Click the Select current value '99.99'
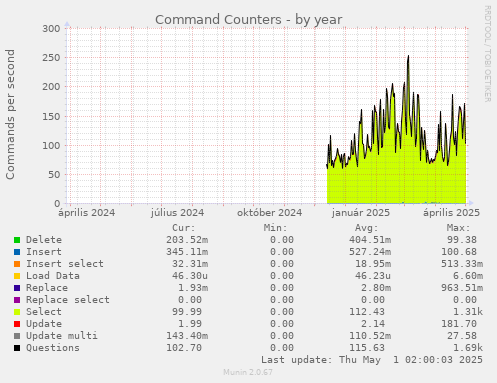This screenshot has width=497, height=383. pyautogui.click(x=187, y=312)
